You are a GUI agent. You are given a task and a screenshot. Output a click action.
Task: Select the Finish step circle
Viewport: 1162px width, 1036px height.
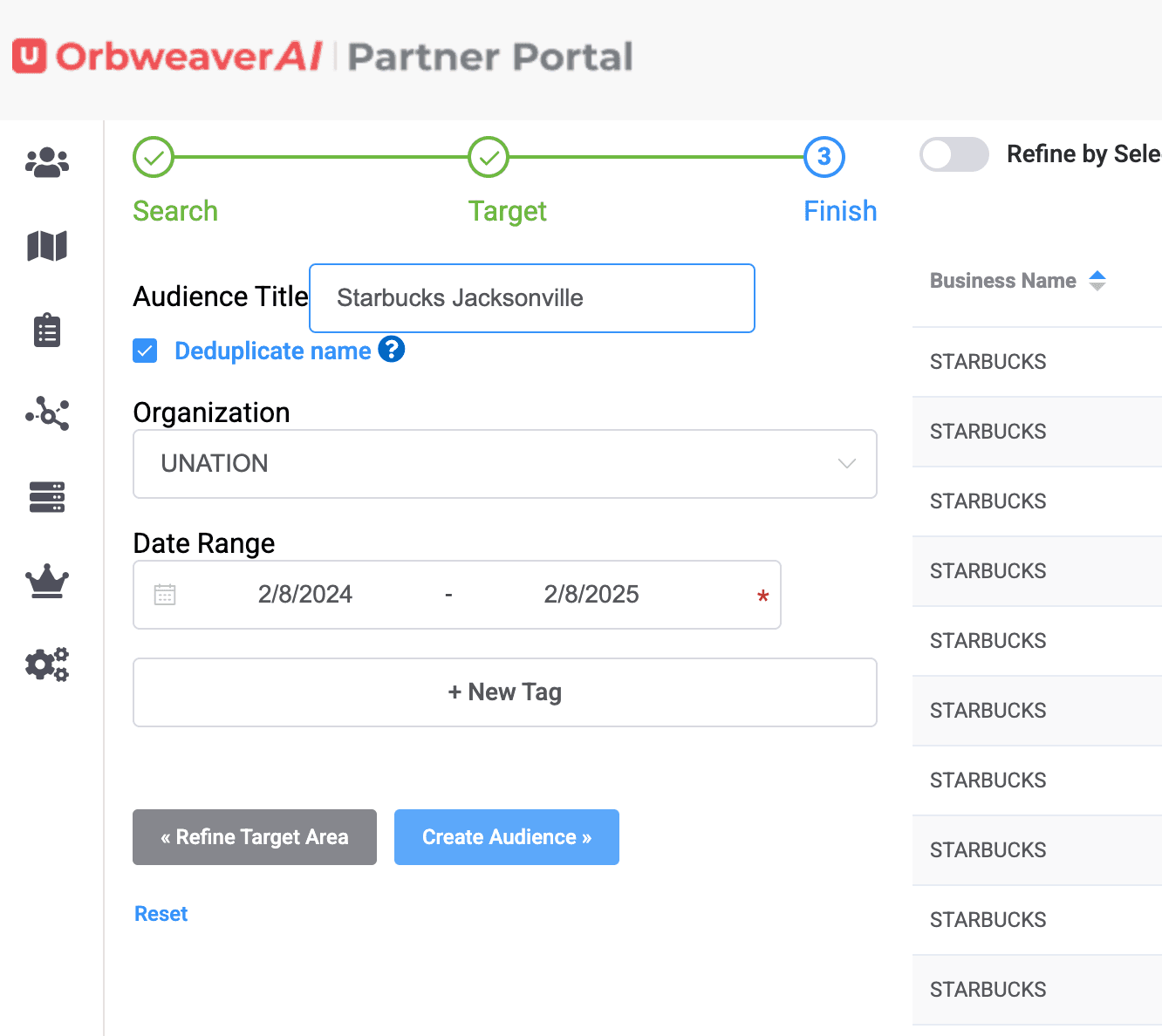(x=824, y=157)
